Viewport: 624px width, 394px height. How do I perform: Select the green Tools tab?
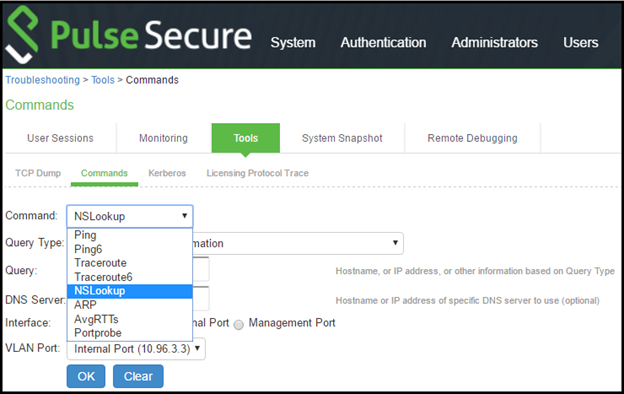(246, 138)
